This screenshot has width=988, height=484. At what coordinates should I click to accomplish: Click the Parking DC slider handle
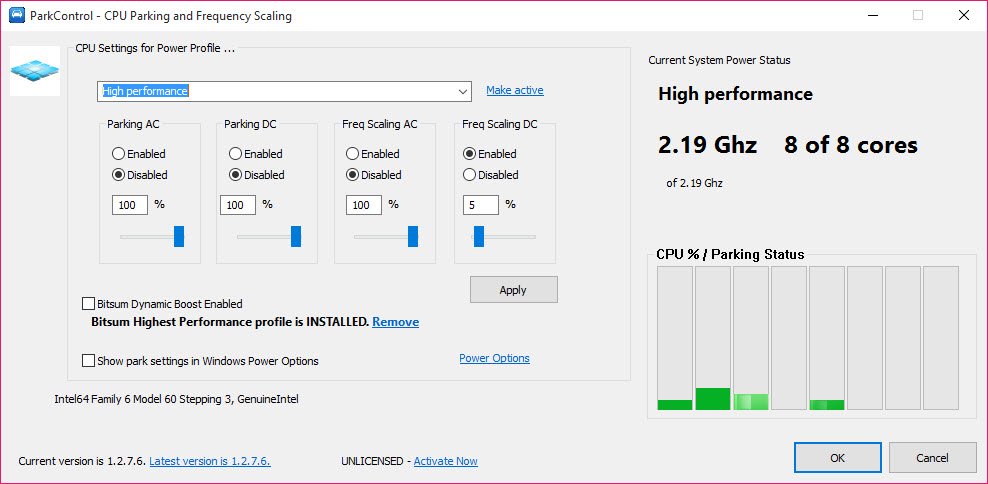click(x=296, y=236)
